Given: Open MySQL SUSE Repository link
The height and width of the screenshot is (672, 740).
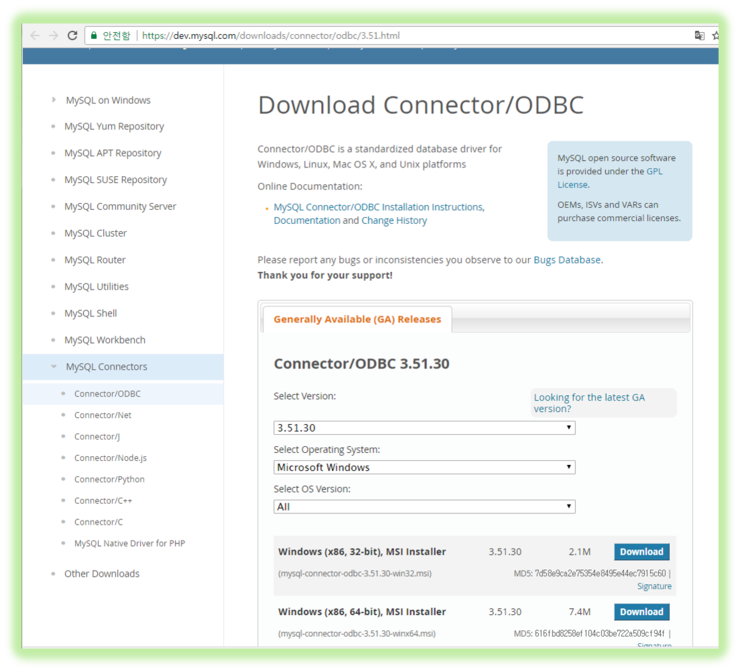Looking at the screenshot, I should click(x=116, y=180).
